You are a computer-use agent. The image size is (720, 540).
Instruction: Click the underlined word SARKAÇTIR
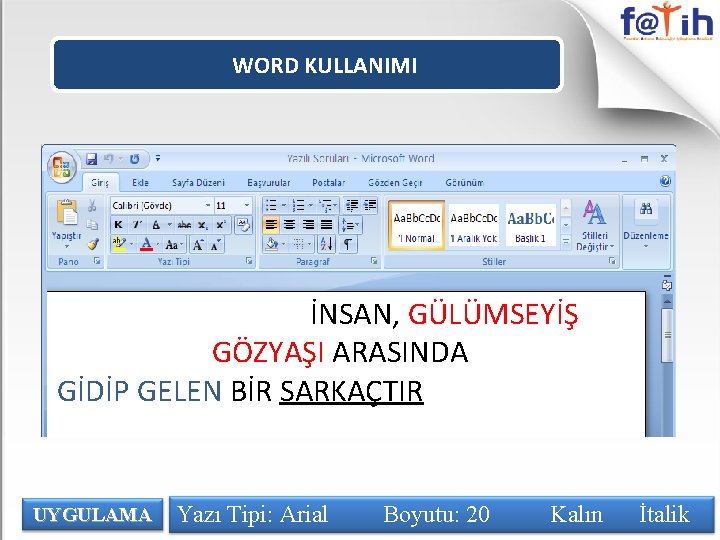tap(351, 391)
